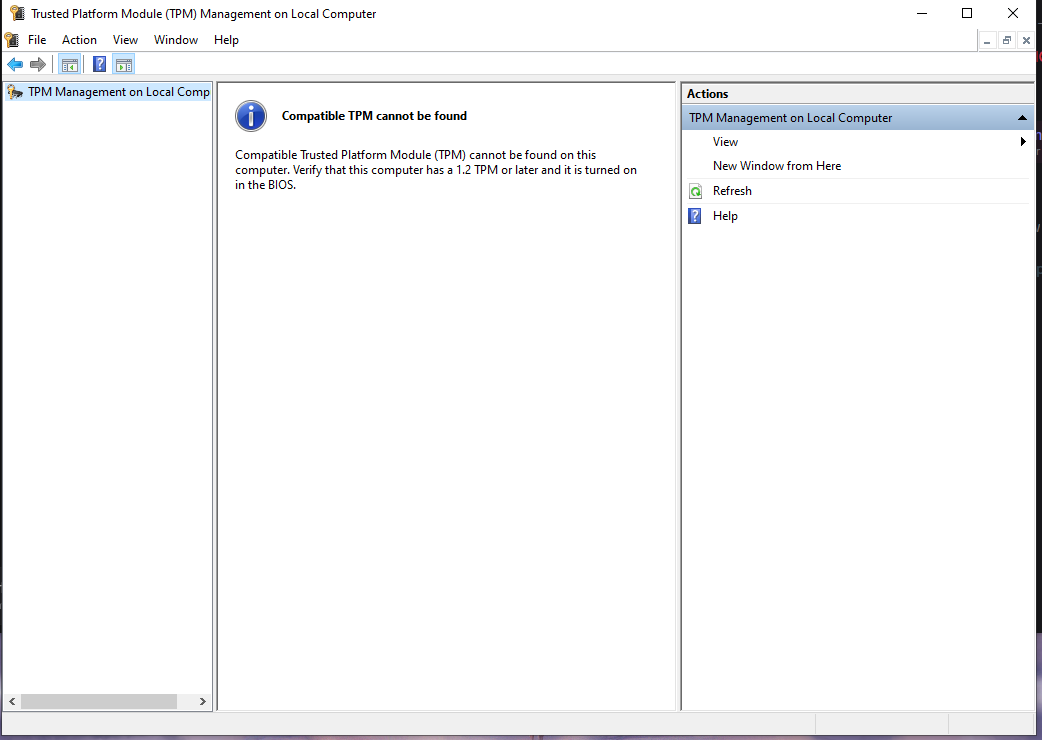Screen dimensions: 1042x740
Task: Open the Window menu
Action: pyautogui.click(x=176, y=40)
